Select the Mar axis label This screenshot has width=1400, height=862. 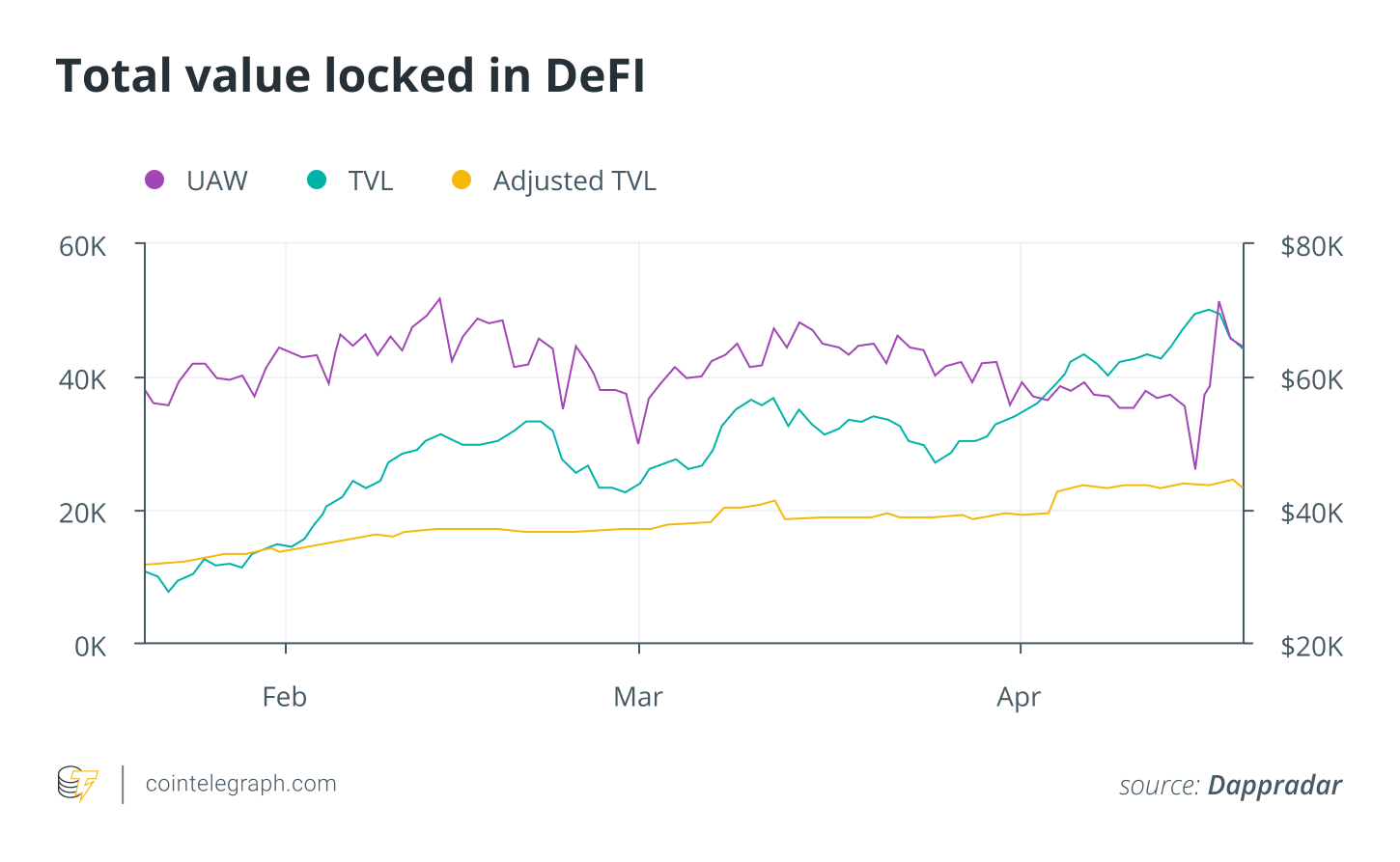point(638,697)
